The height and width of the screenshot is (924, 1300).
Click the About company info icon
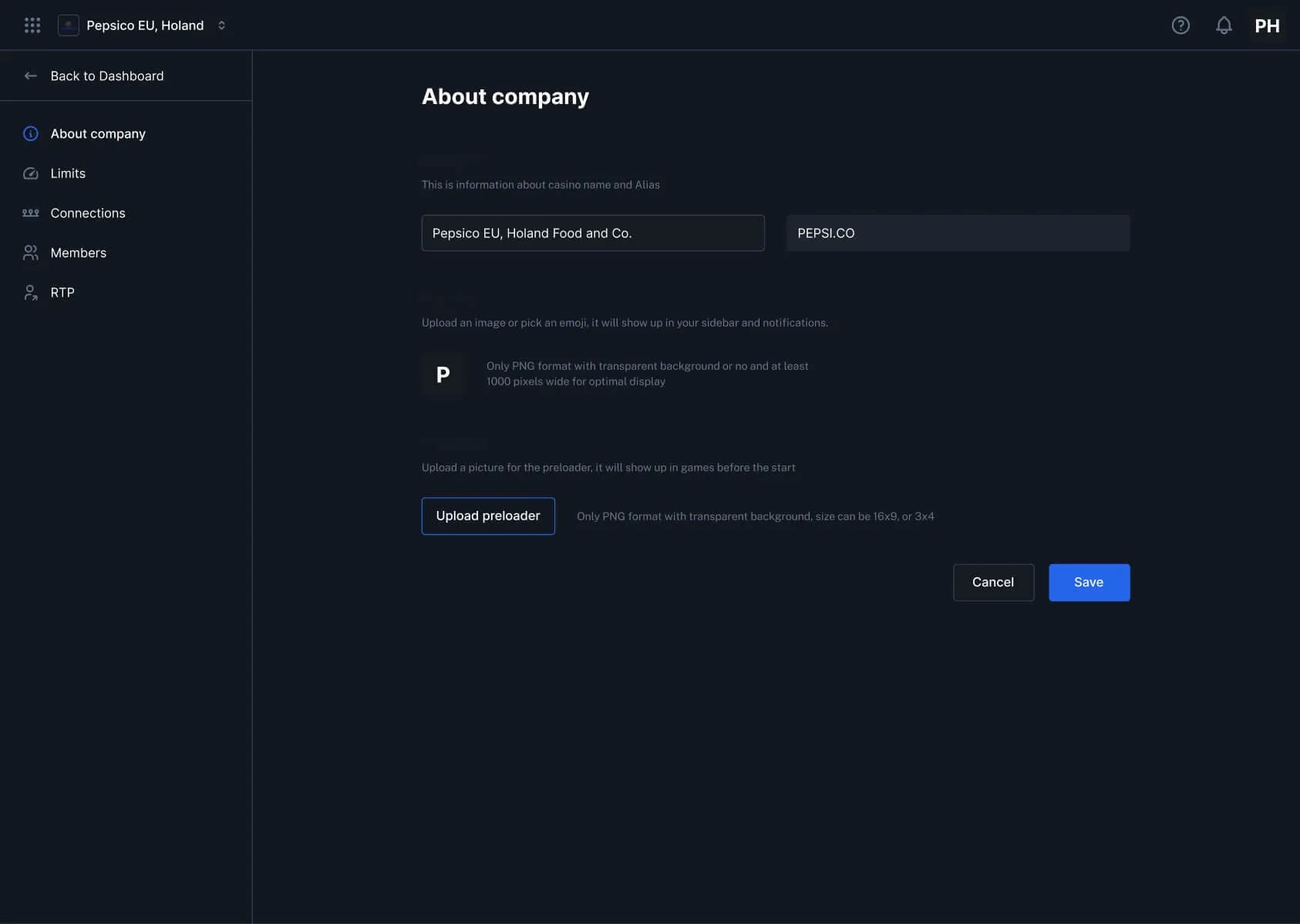point(31,134)
